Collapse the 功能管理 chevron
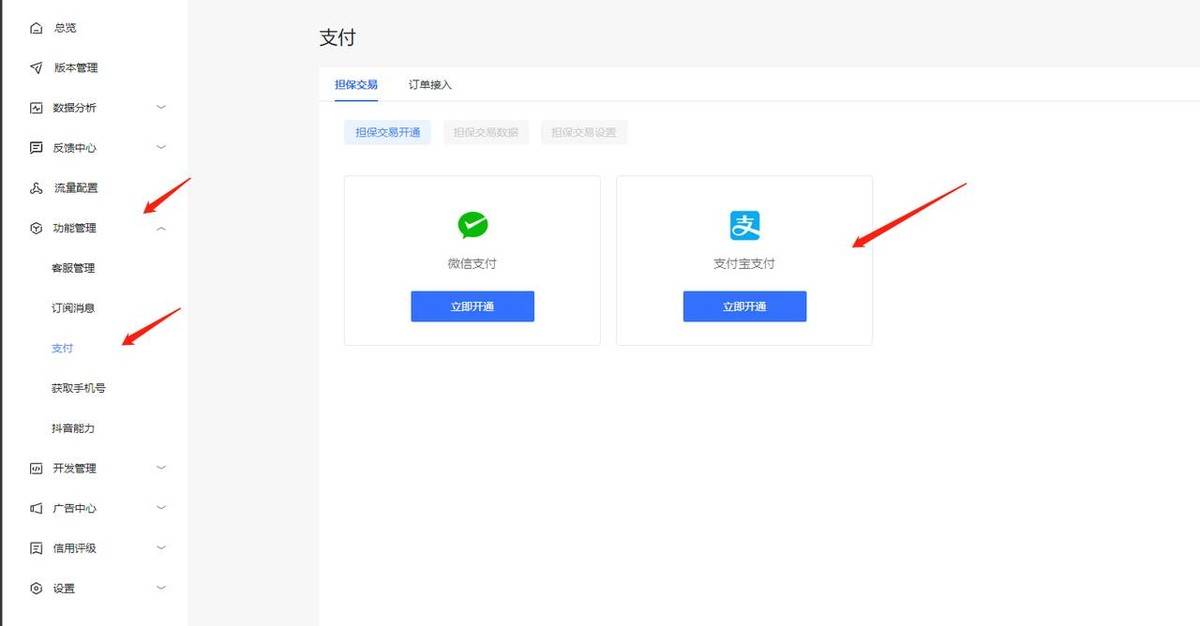This screenshot has height=626, width=1200. (161, 228)
